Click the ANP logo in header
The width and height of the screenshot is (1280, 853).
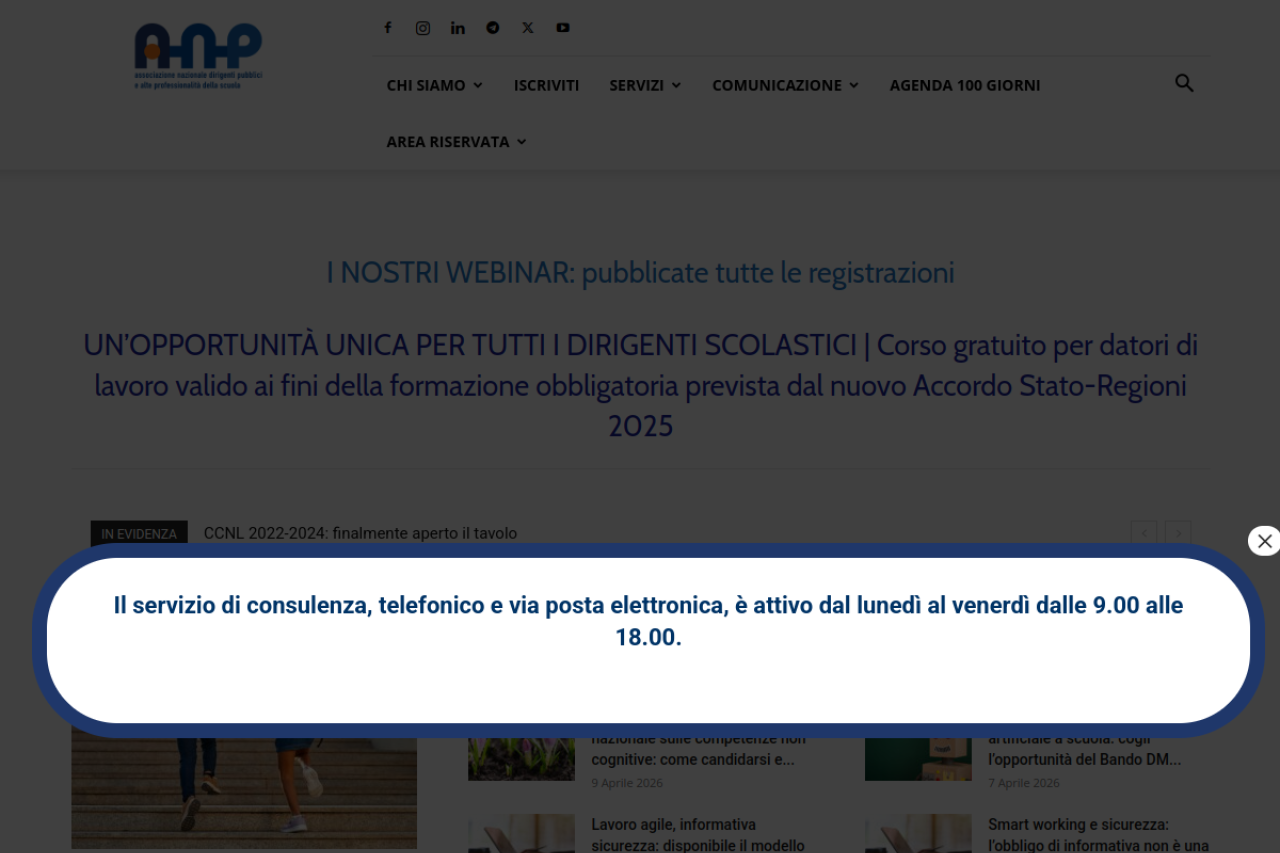198,56
